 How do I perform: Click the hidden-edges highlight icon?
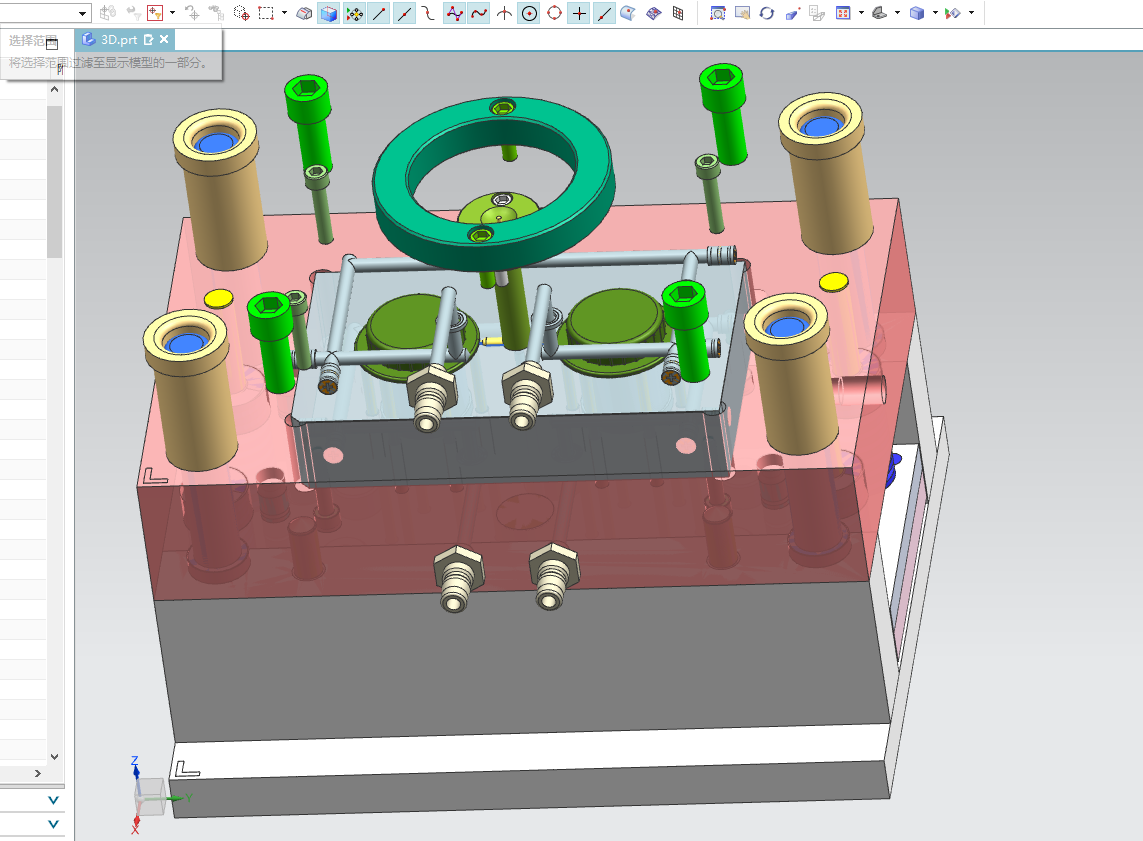pos(305,13)
